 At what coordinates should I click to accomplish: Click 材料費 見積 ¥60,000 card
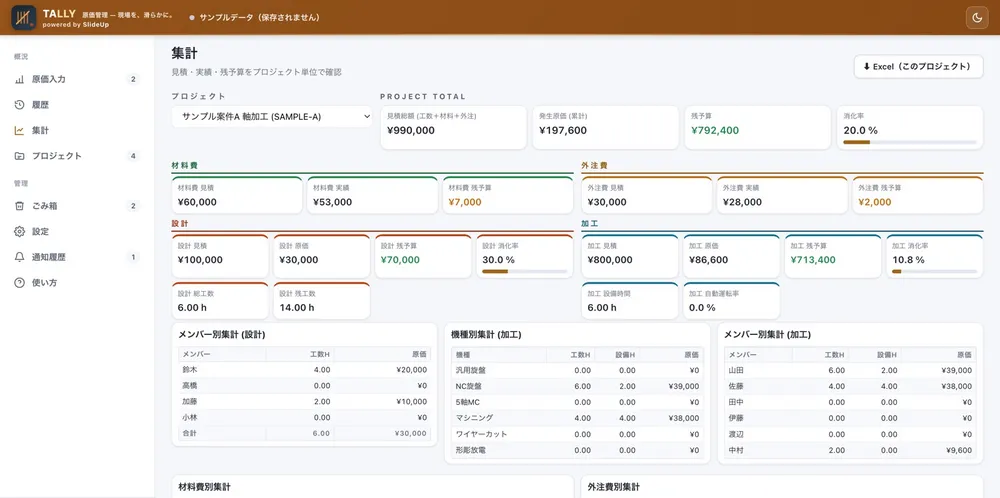point(237,195)
